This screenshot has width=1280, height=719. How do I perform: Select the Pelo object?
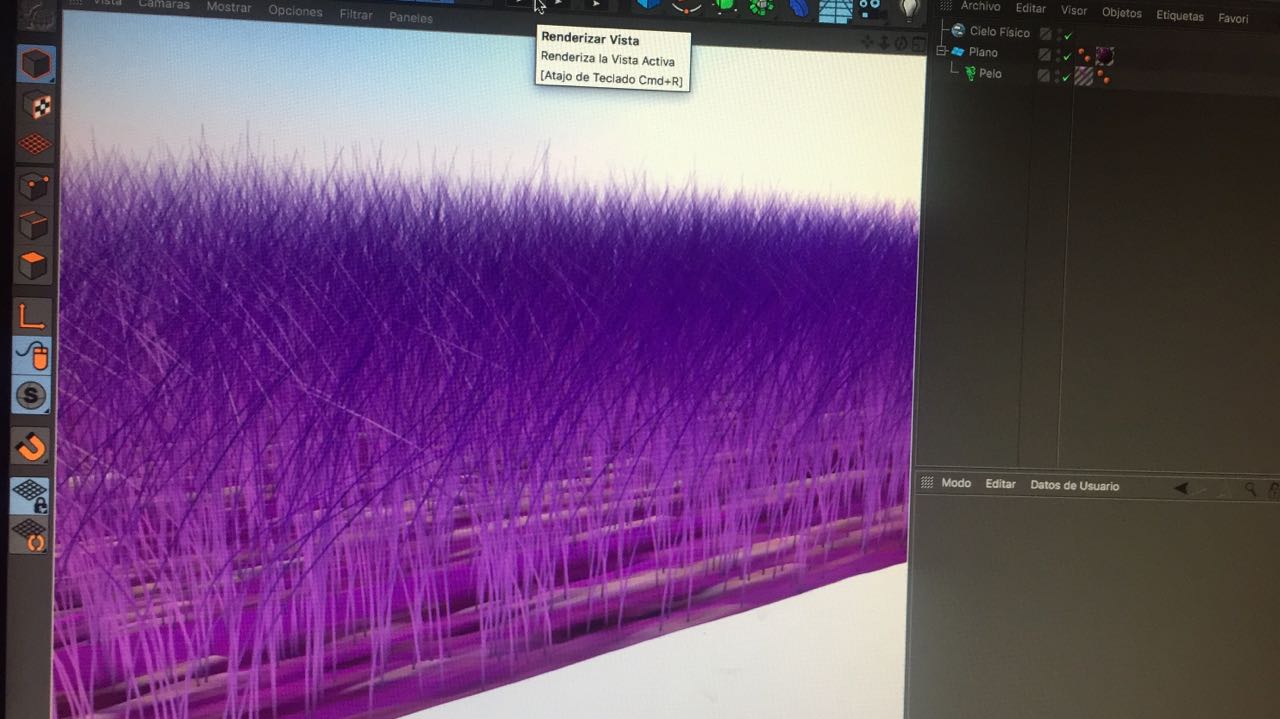pyautogui.click(x=990, y=74)
